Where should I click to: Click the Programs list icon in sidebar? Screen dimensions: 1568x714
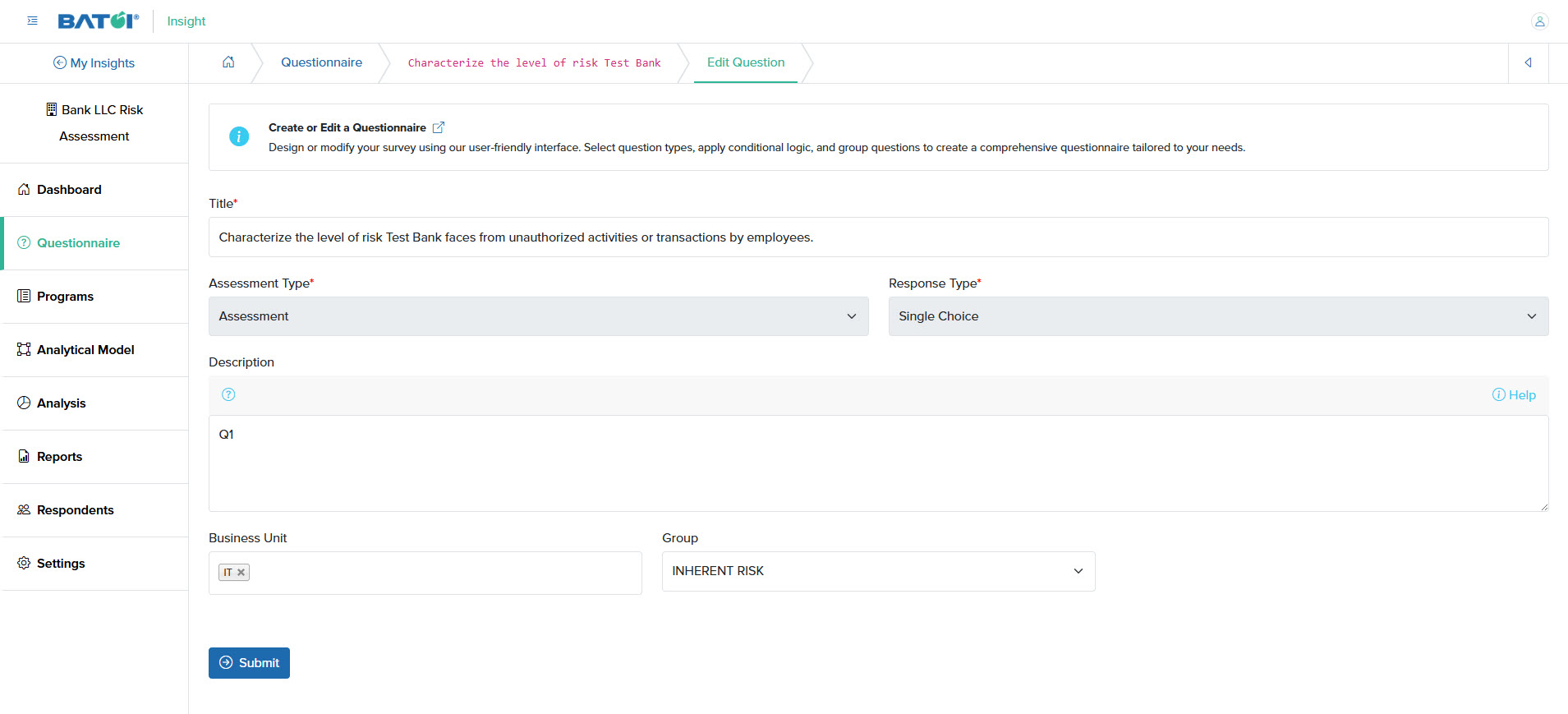click(x=24, y=296)
